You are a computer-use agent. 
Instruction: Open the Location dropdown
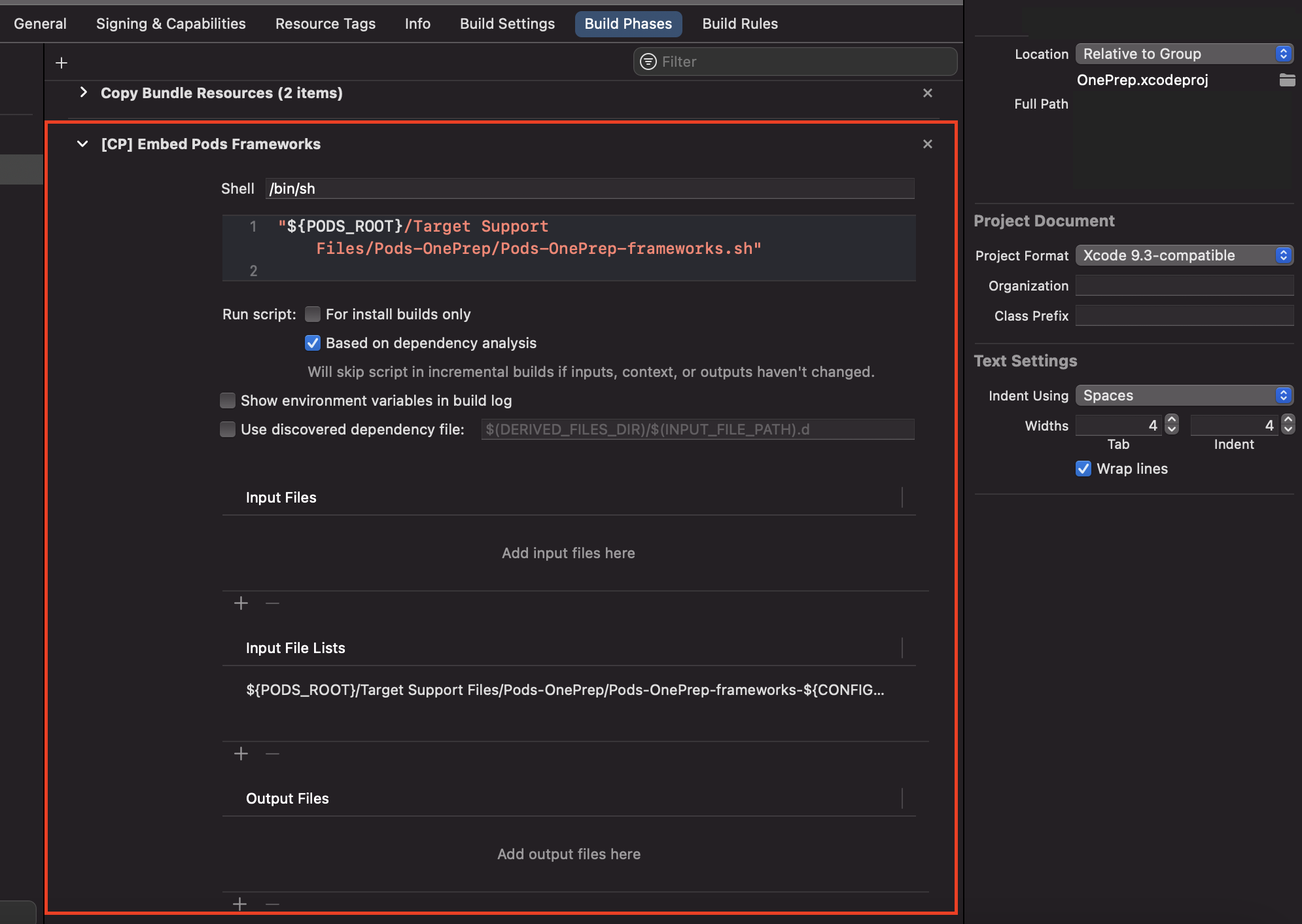click(x=1184, y=54)
